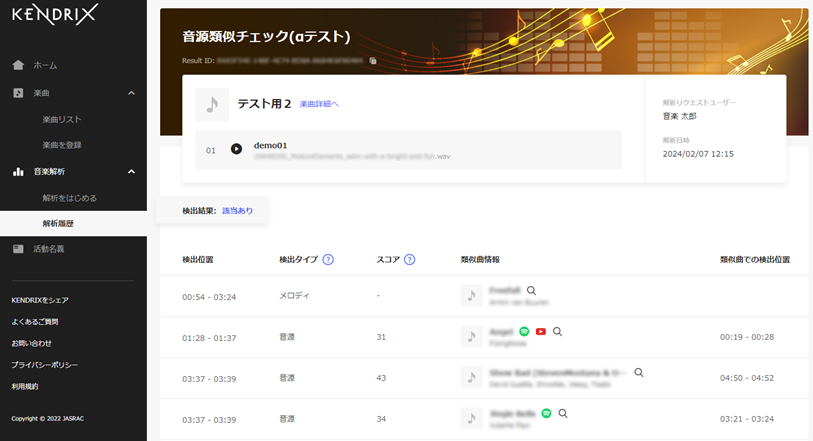Click the 該当あり detection result link
The width and height of the screenshot is (813, 441).
[x=237, y=211]
